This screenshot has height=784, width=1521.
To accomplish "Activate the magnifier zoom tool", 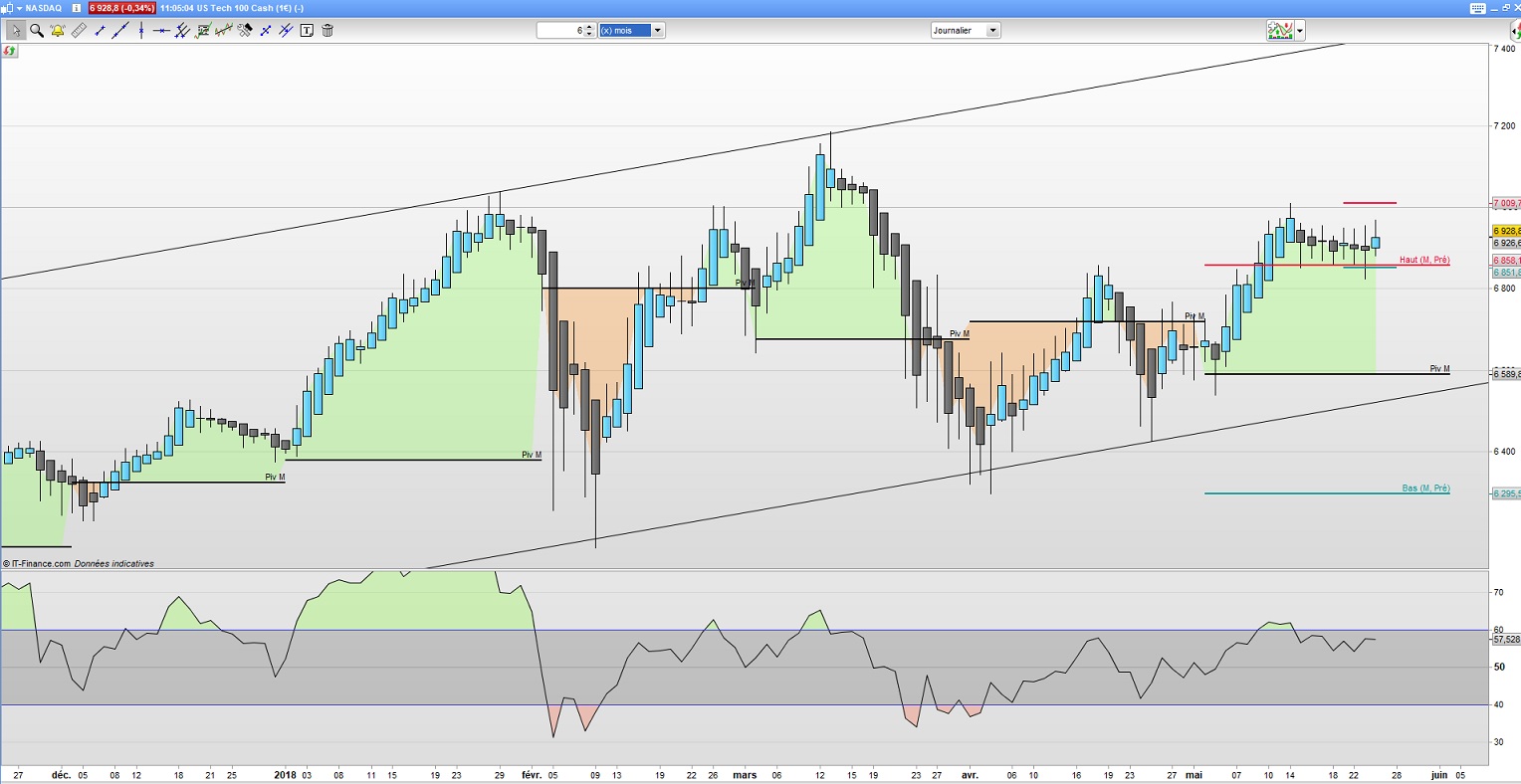I will point(37,30).
